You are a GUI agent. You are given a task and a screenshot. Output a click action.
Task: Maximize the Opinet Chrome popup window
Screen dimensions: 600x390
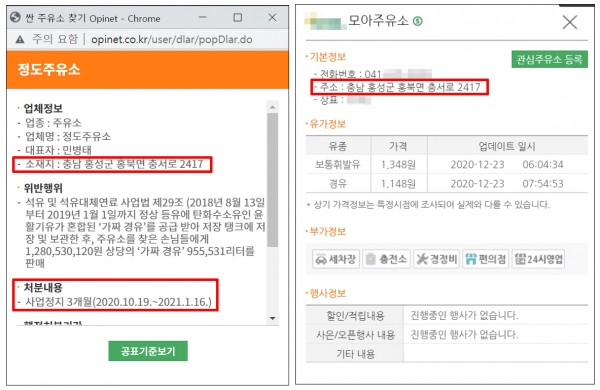(x=238, y=17)
